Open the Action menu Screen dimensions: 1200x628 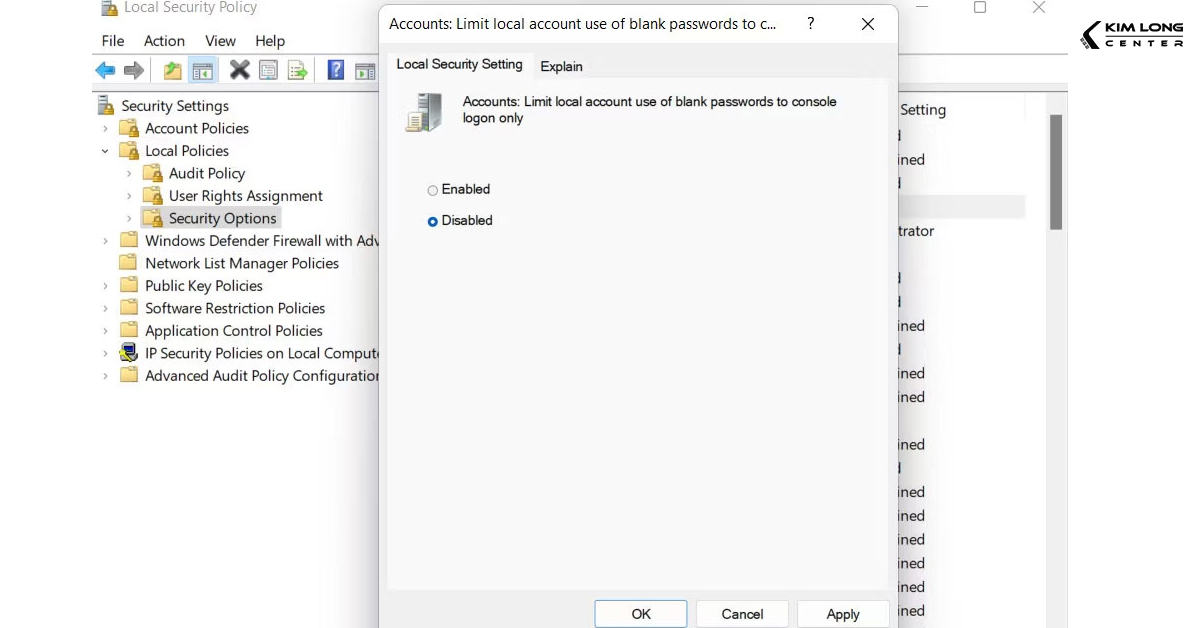tap(164, 41)
